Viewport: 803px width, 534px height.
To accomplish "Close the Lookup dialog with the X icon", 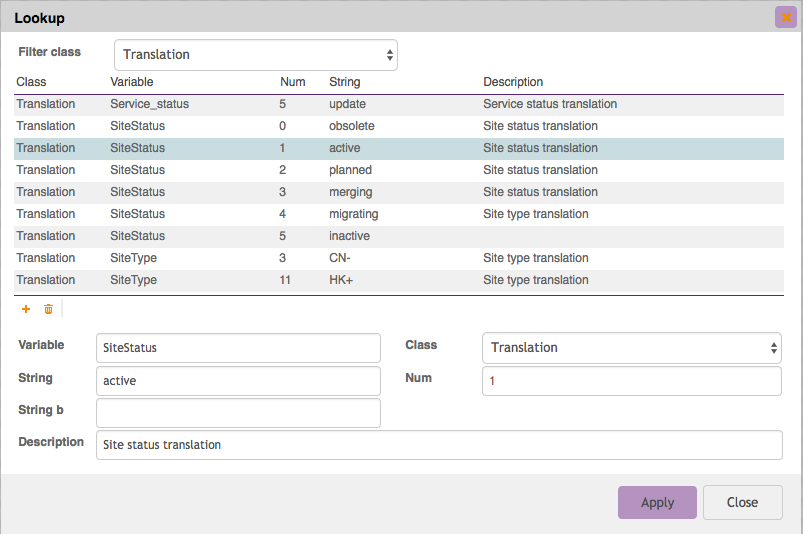I will [785, 17].
